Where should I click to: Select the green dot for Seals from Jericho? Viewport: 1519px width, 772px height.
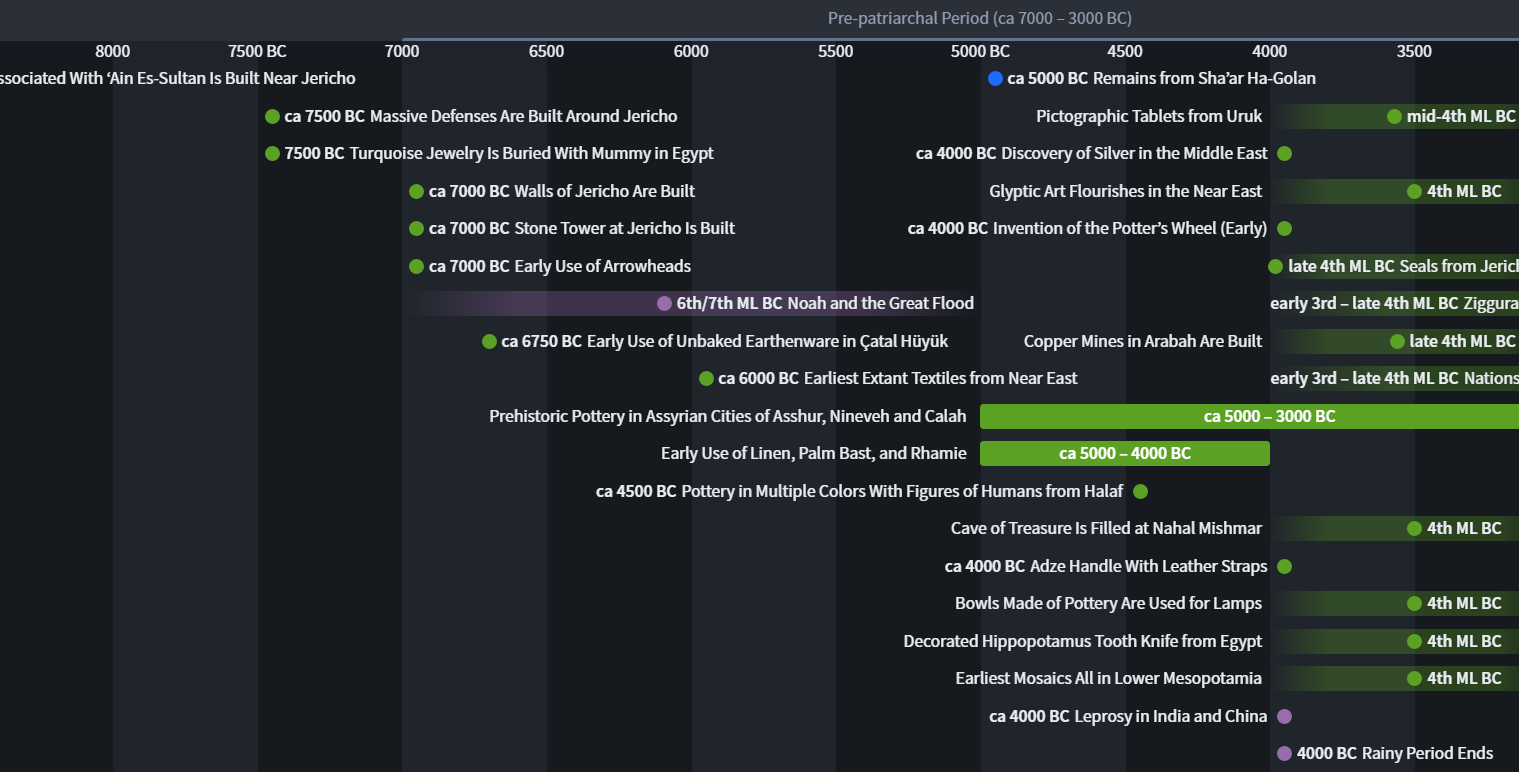click(x=1275, y=266)
